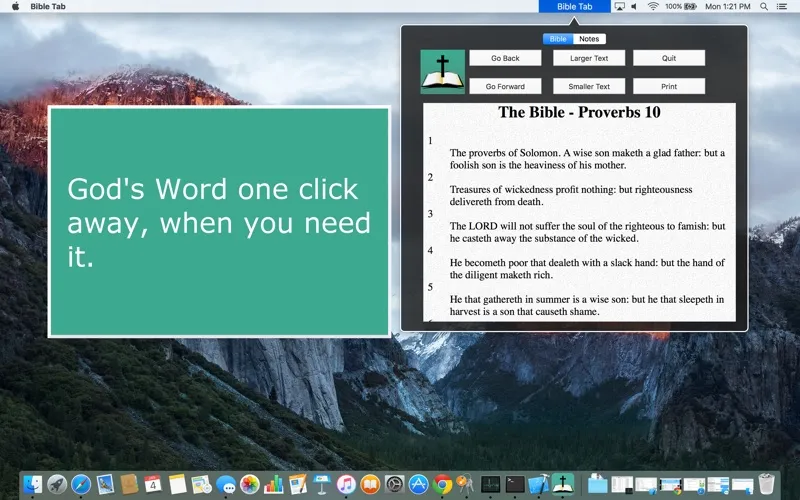This screenshot has height=500, width=800.
Task: Launch Google Chrome from the dock
Action: point(442,484)
